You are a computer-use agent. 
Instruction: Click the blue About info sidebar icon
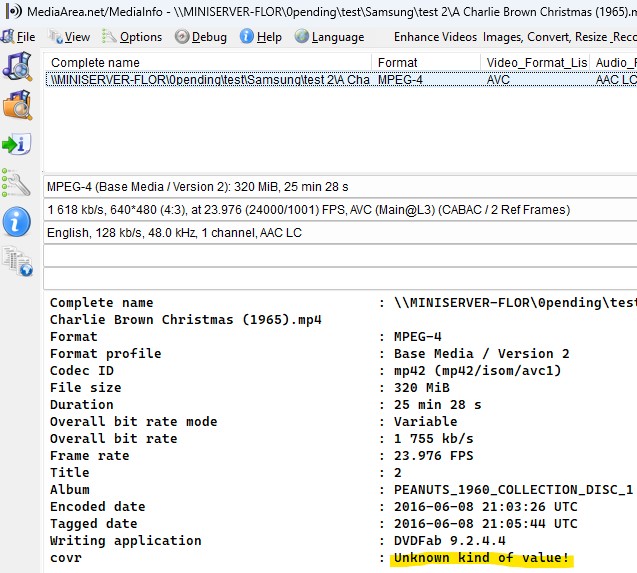point(17,222)
